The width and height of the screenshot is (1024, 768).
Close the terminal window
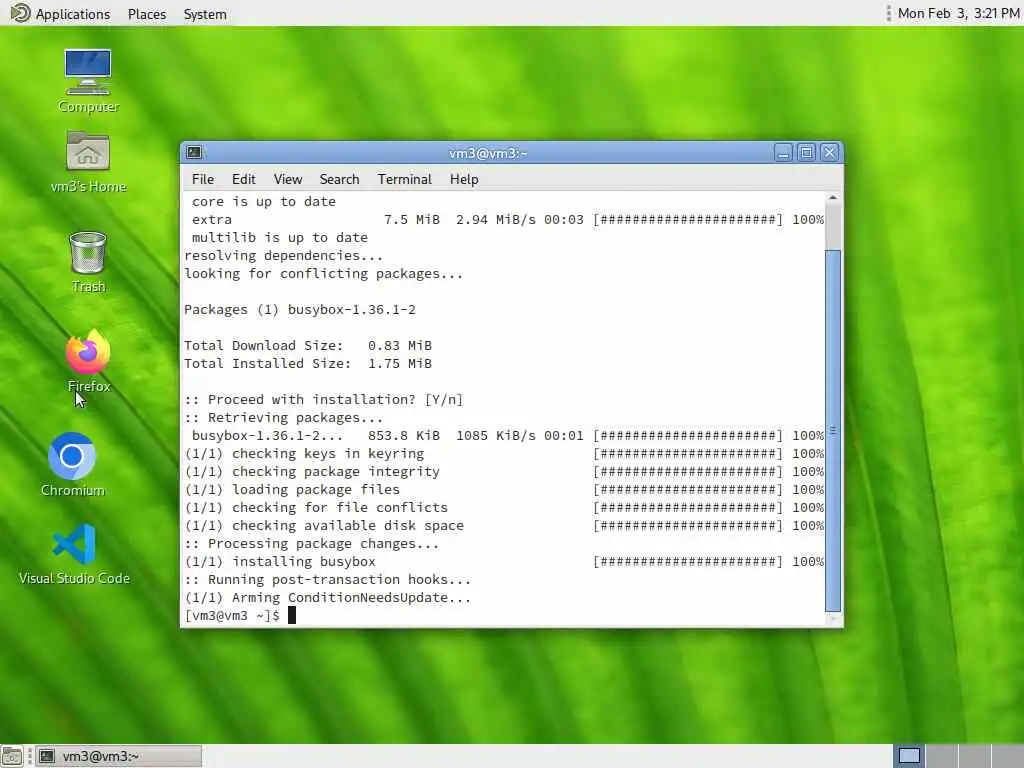829,153
